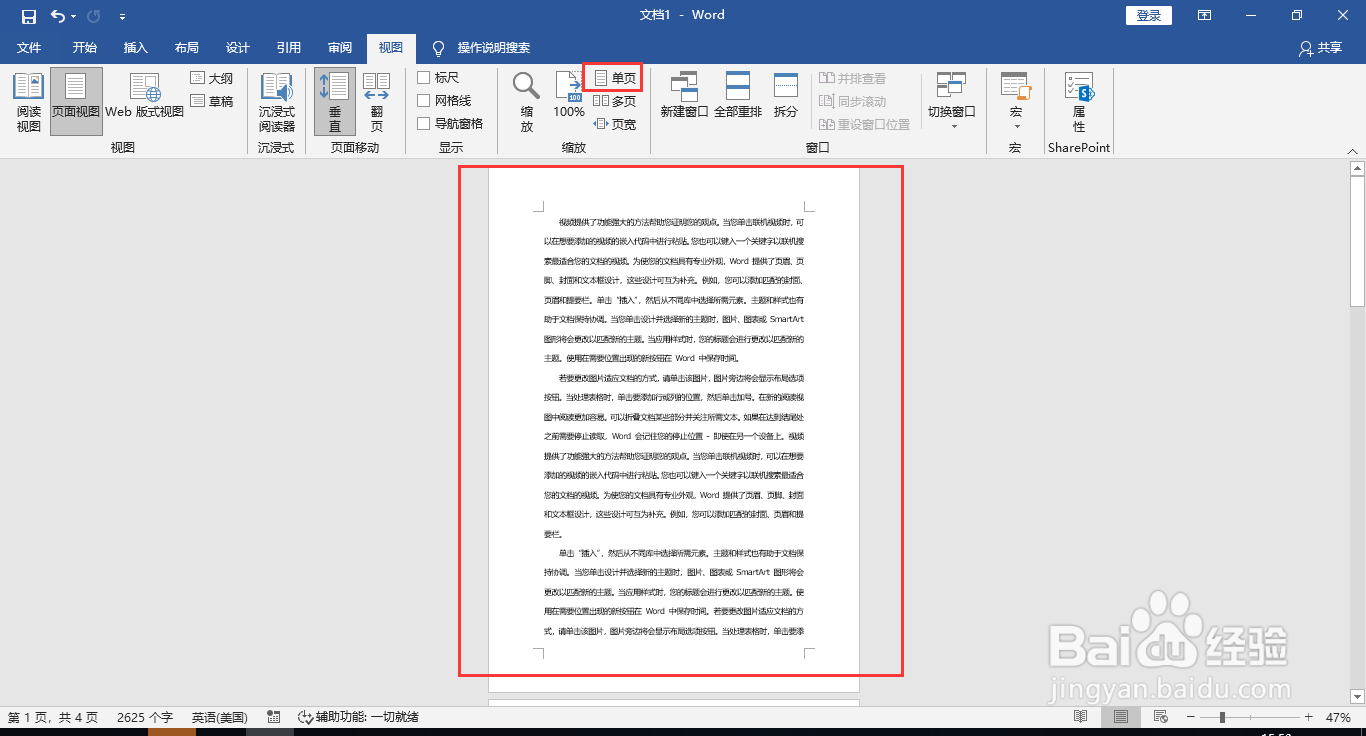Open a 新建窗口 new window
The height and width of the screenshot is (736, 1366).
[x=684, y=95]
